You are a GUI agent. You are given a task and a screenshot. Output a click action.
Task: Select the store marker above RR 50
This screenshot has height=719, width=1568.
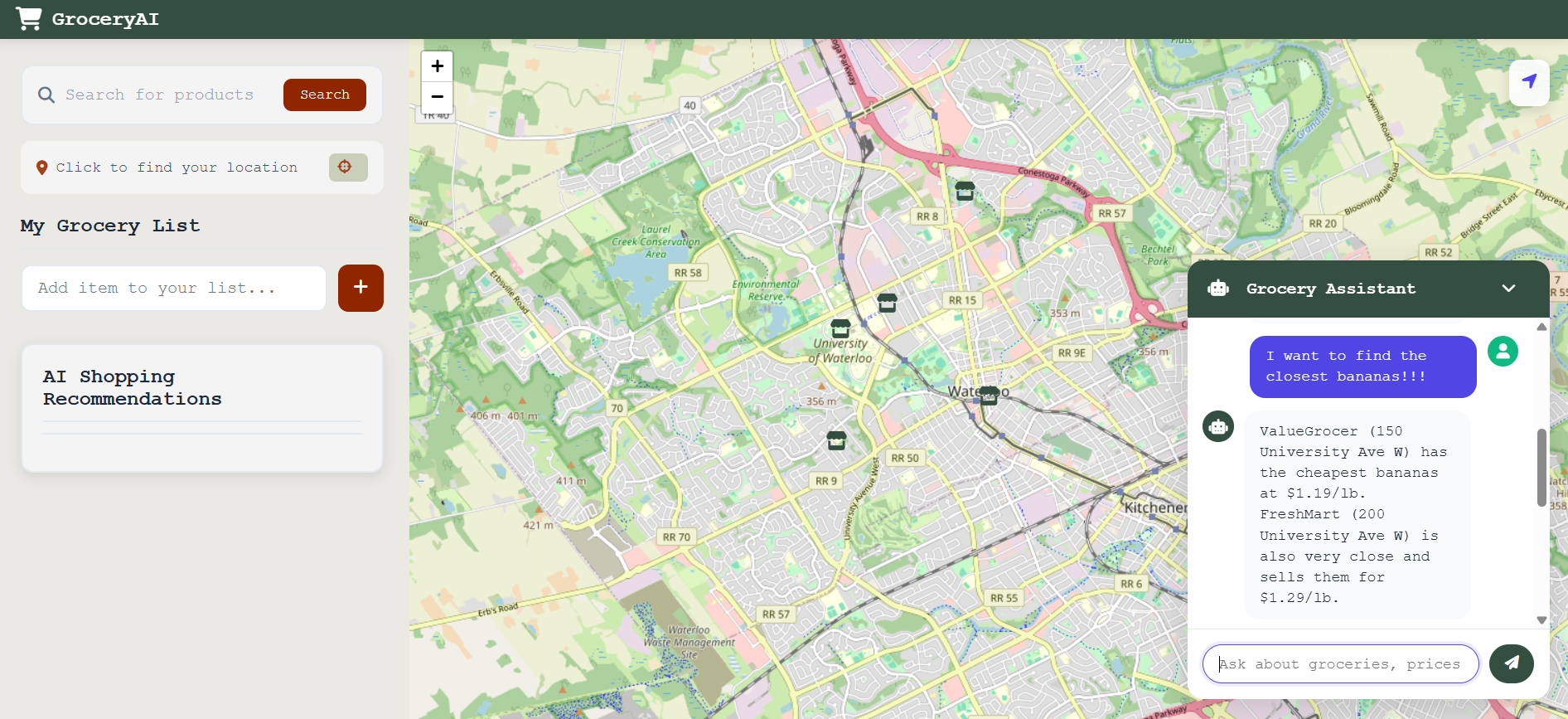pos(837,440)
